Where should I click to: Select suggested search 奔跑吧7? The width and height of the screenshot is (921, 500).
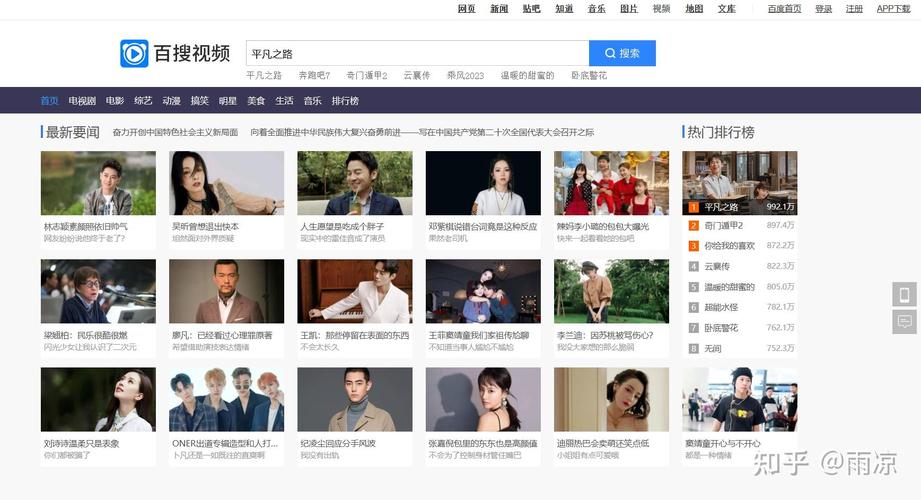tap(314, 75)
